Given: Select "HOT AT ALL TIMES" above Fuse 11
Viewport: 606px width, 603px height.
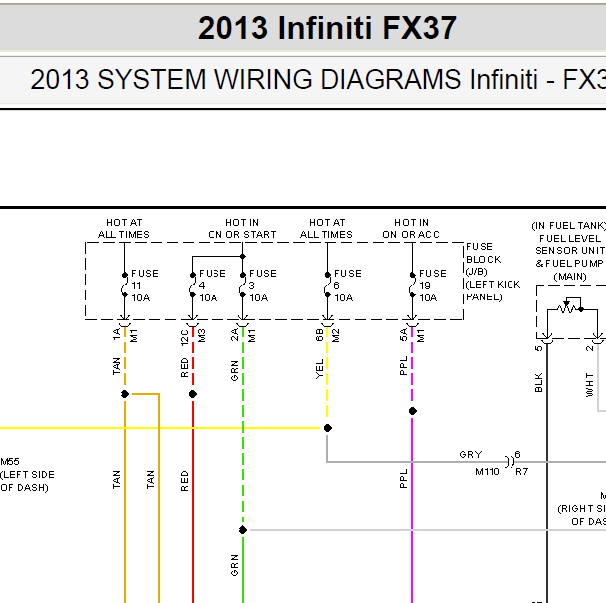Looking at the screenshot, I should point(124,228).
